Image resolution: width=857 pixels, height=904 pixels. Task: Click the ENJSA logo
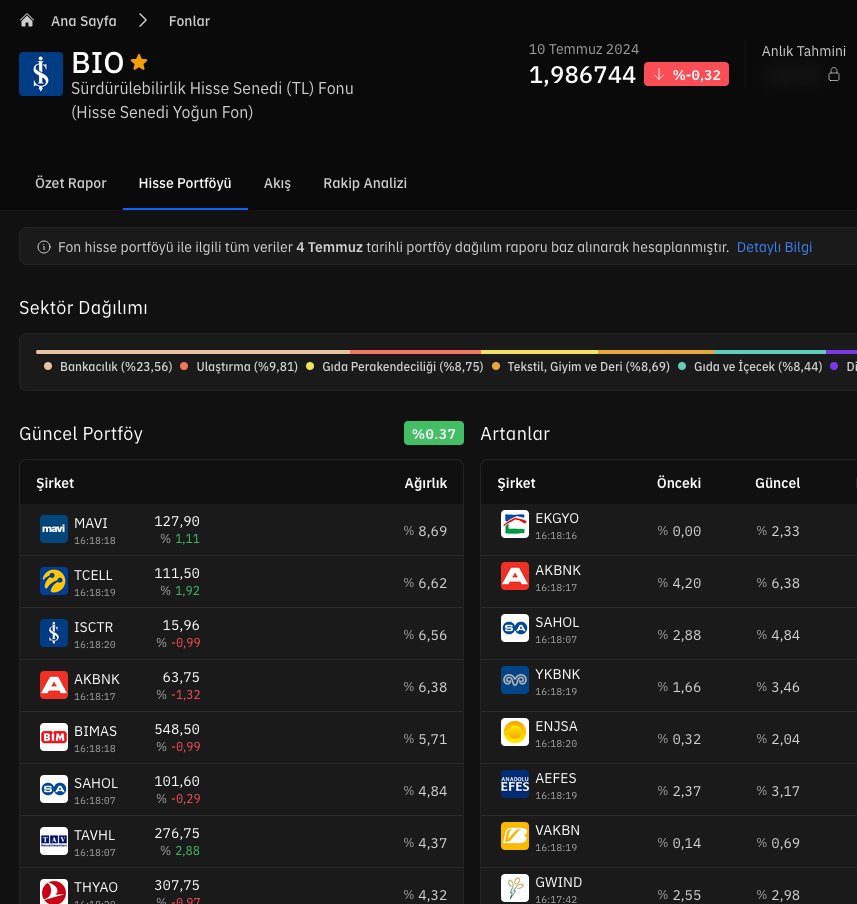[x=515, y=732]
